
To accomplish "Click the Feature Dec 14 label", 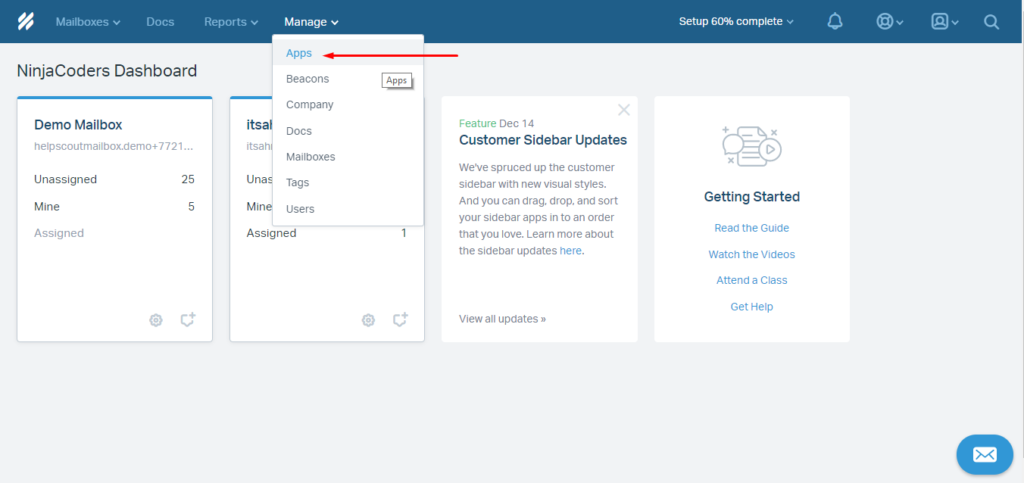I will point(497,123).
